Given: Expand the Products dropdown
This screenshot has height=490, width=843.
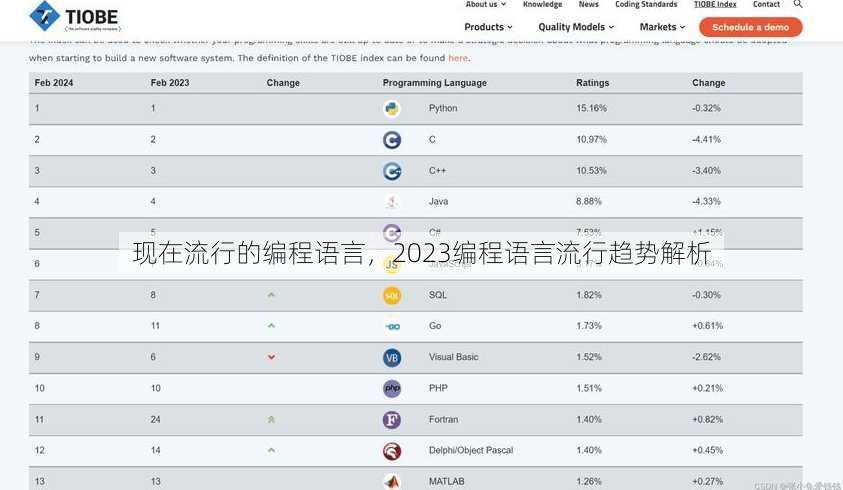Looking at the screenshot, I should tap(488, 27).
